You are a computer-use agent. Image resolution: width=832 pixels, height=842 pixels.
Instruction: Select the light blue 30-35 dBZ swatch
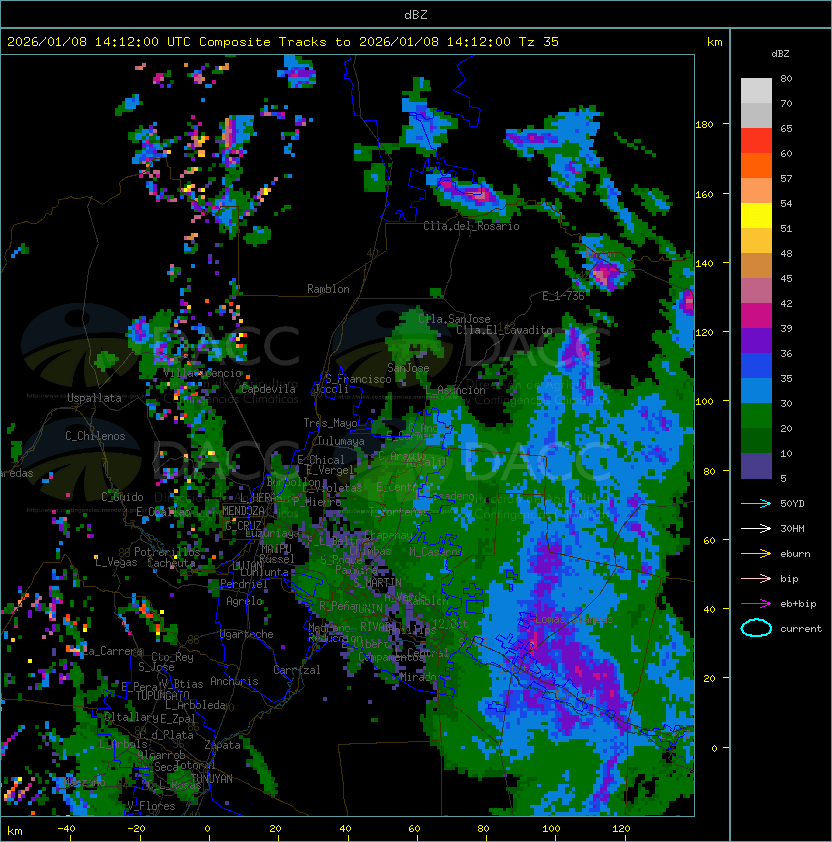click(x=756, y=391)
